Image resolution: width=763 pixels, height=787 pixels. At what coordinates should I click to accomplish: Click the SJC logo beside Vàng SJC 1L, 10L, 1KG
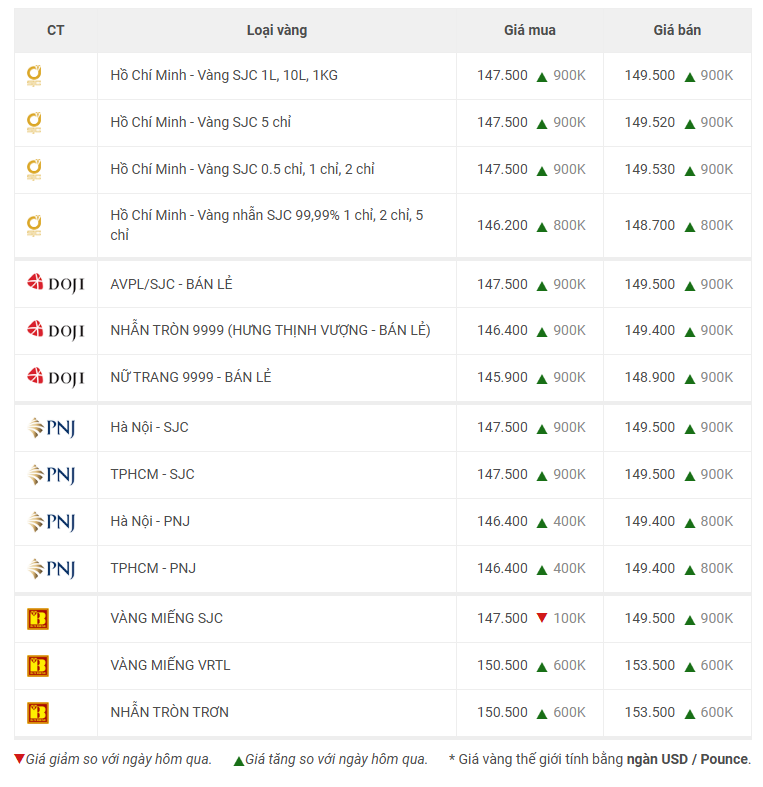34,75
